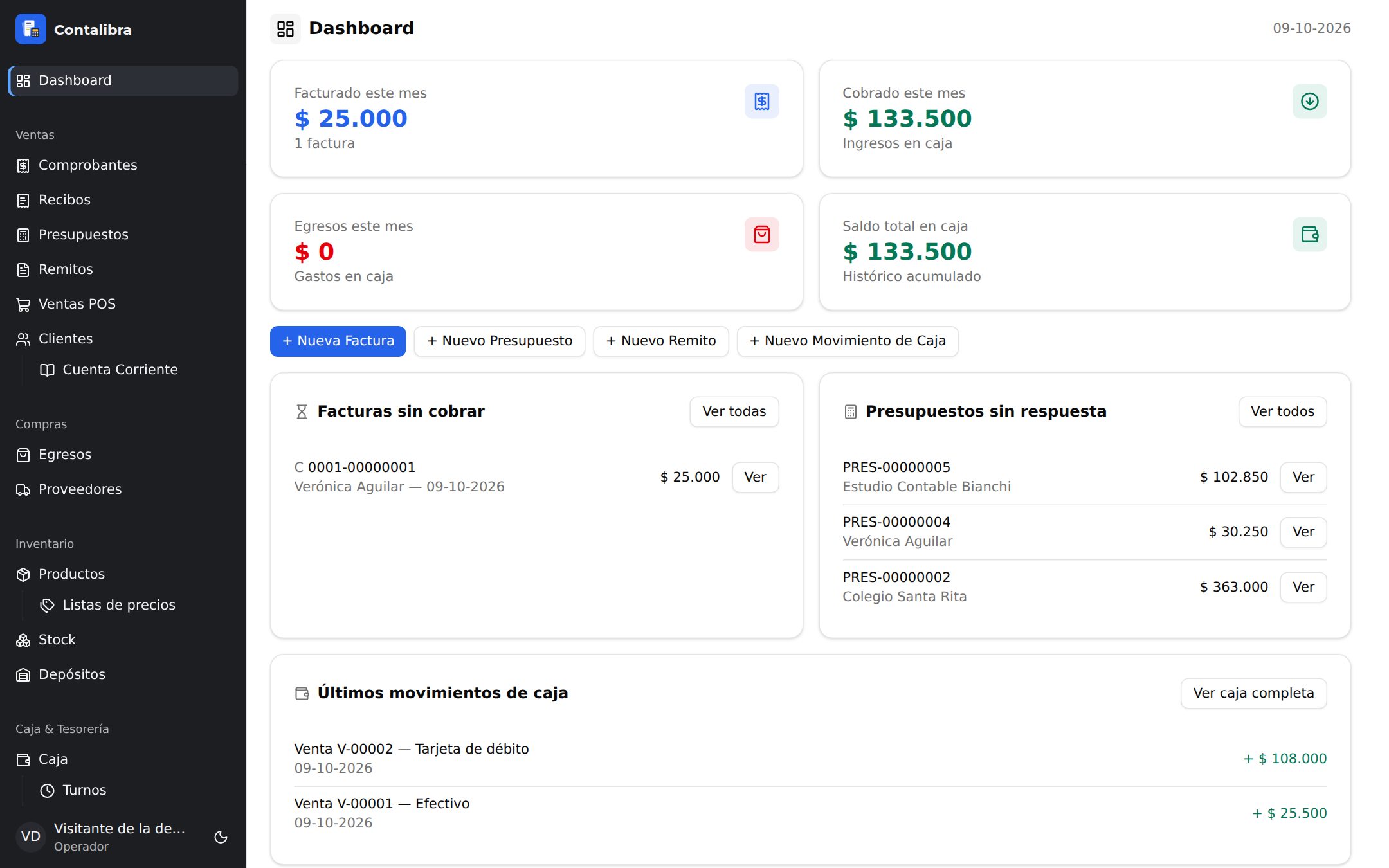
Task: Click the Saldo total en caja wallet icon
Action: [x=1309, y=234]
